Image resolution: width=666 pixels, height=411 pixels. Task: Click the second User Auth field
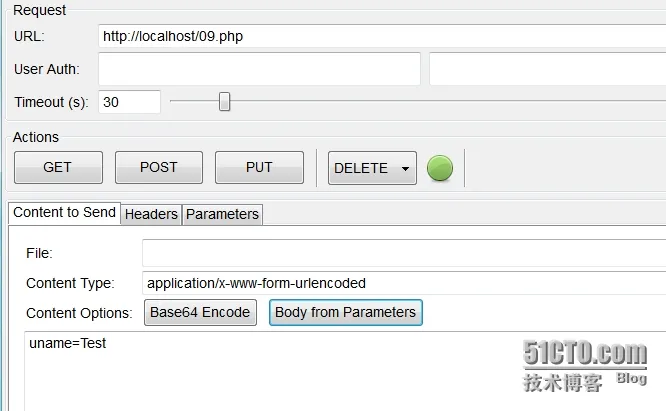pos(546,69)
